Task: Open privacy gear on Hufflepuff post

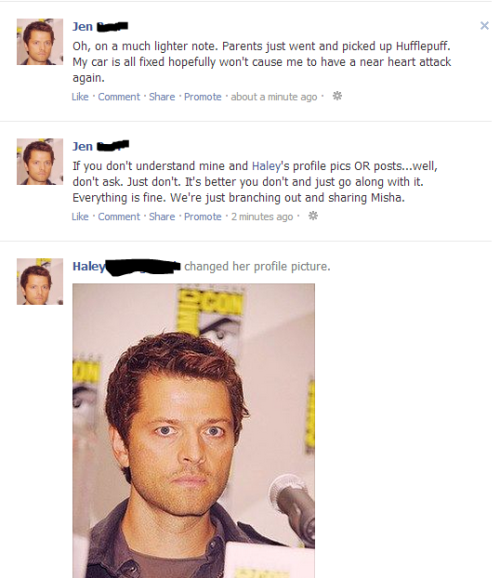Action: (337, 96)
